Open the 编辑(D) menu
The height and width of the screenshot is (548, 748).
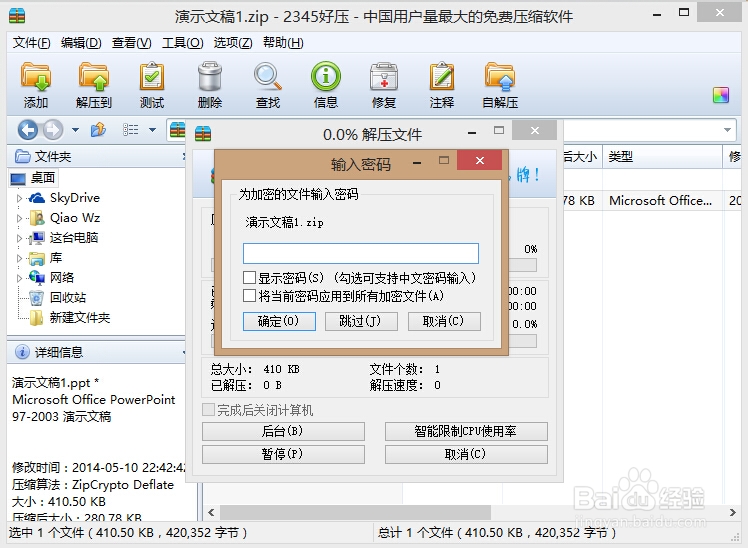pos(81,43)
